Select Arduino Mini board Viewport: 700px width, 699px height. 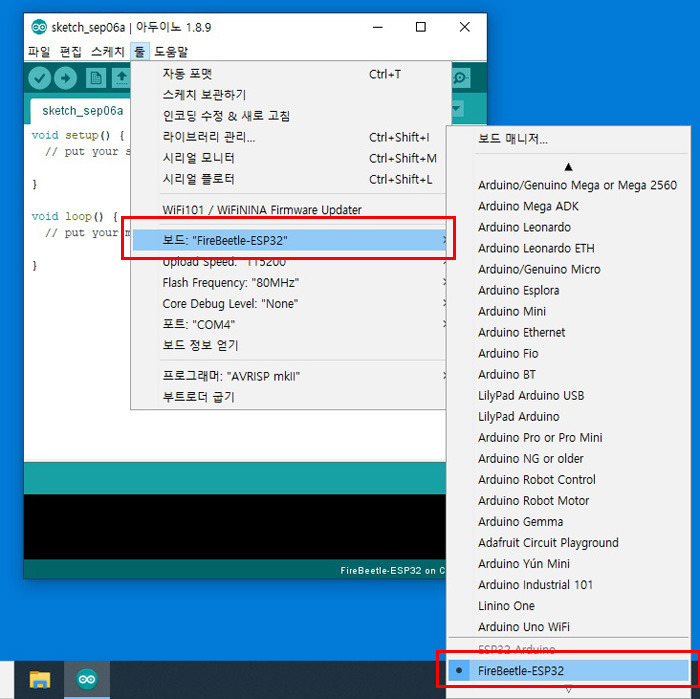(568, 311)
